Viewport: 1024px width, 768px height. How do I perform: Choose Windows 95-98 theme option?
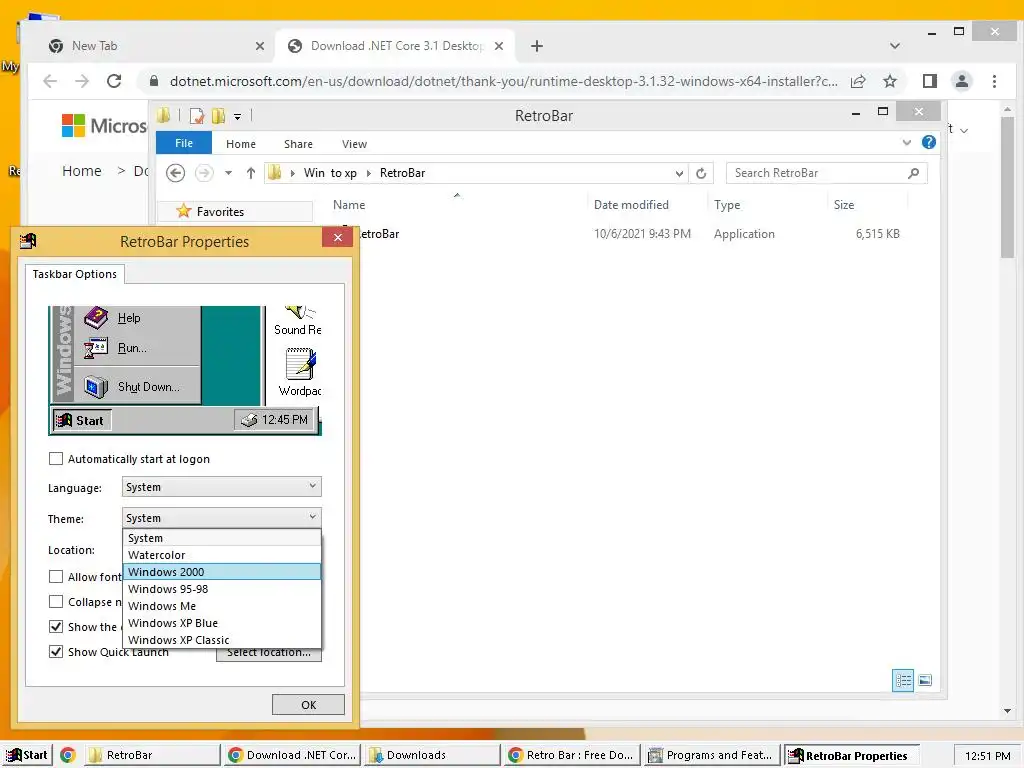coord(222,589)
